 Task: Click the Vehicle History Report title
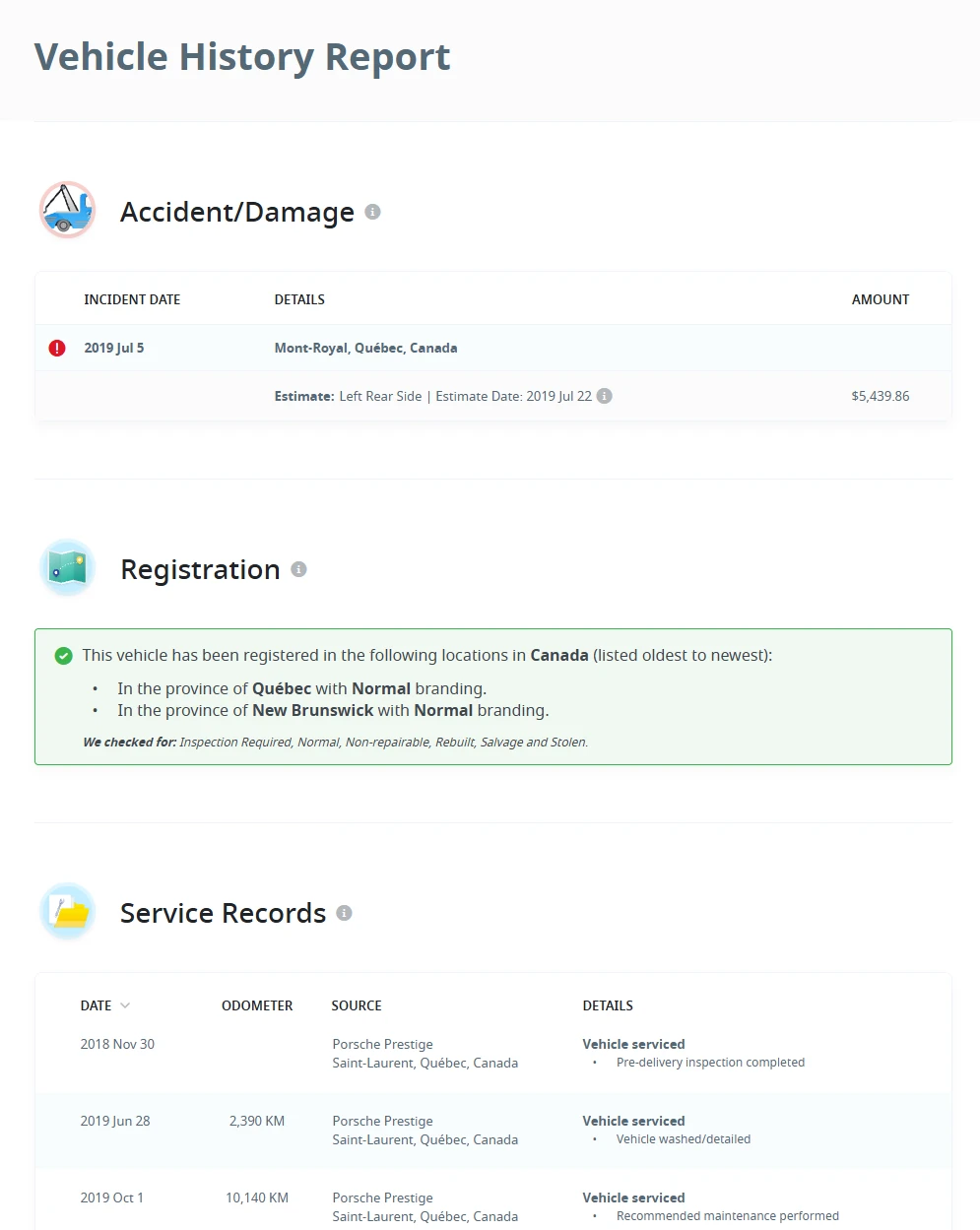click(x=242, y=57)
